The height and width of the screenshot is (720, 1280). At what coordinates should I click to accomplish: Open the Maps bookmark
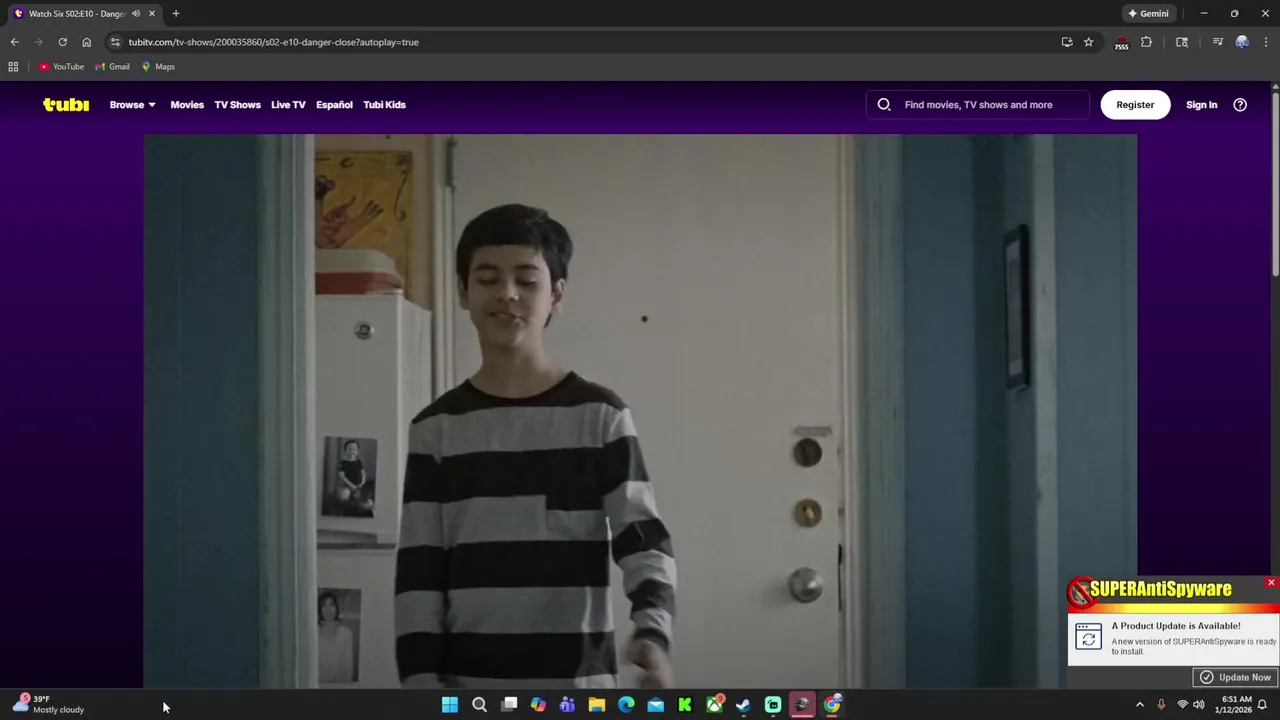(x=158, y=67)
